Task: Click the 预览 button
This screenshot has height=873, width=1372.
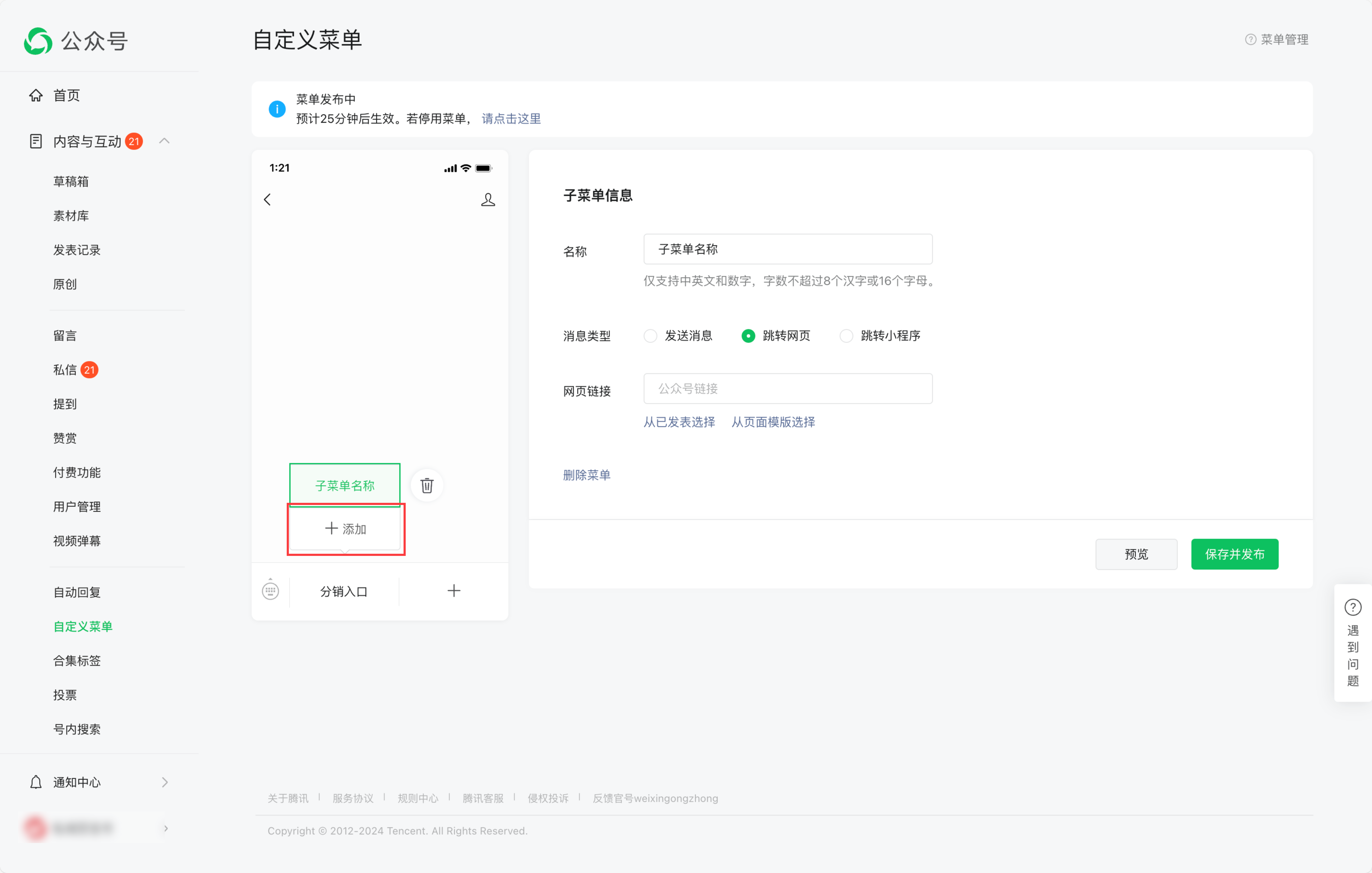Action: (x=1136, y=554)
